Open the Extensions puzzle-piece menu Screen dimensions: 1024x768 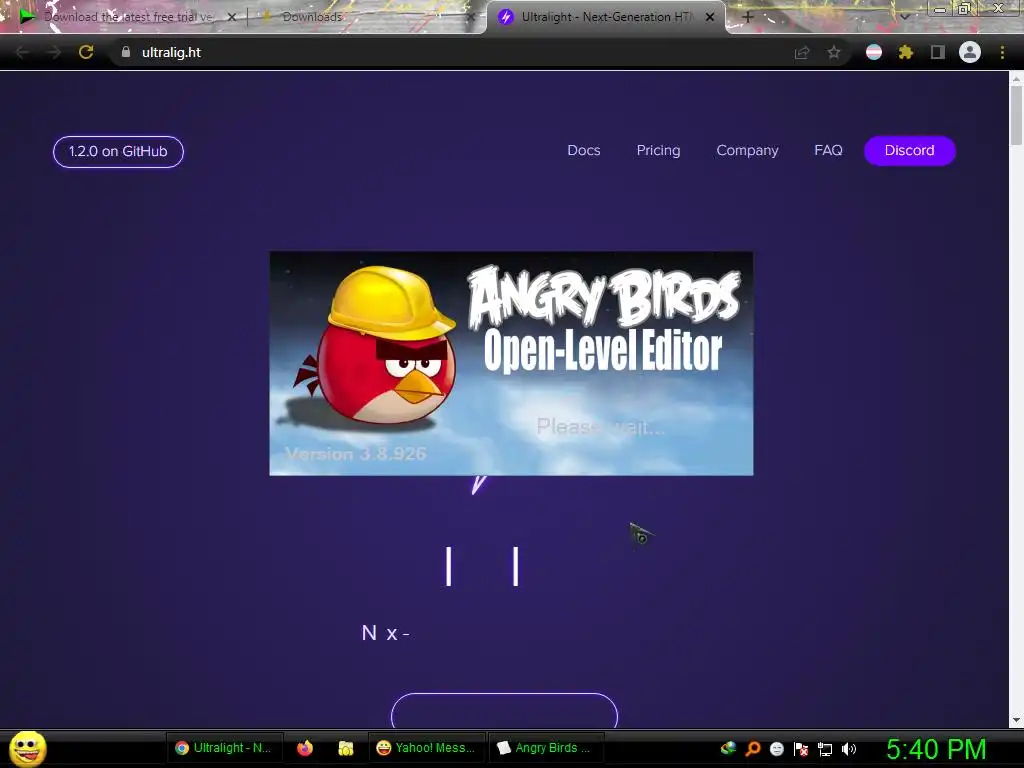pyautogui.click(x=905, y=52)
